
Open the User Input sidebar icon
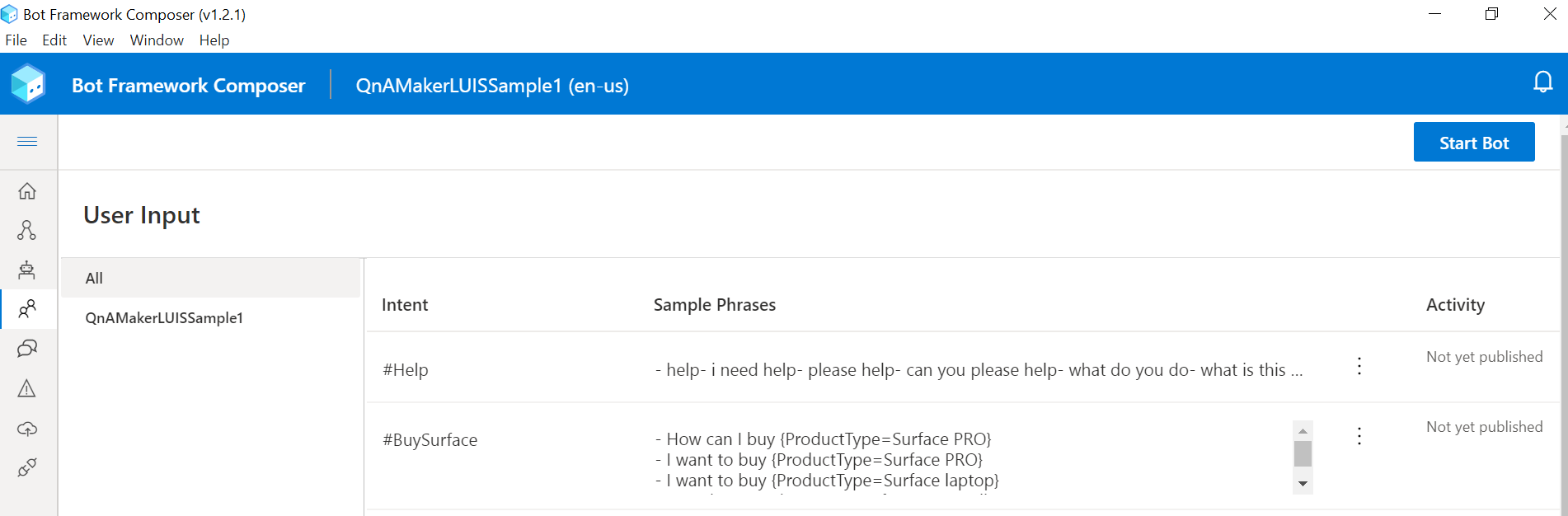pos(27,309)
